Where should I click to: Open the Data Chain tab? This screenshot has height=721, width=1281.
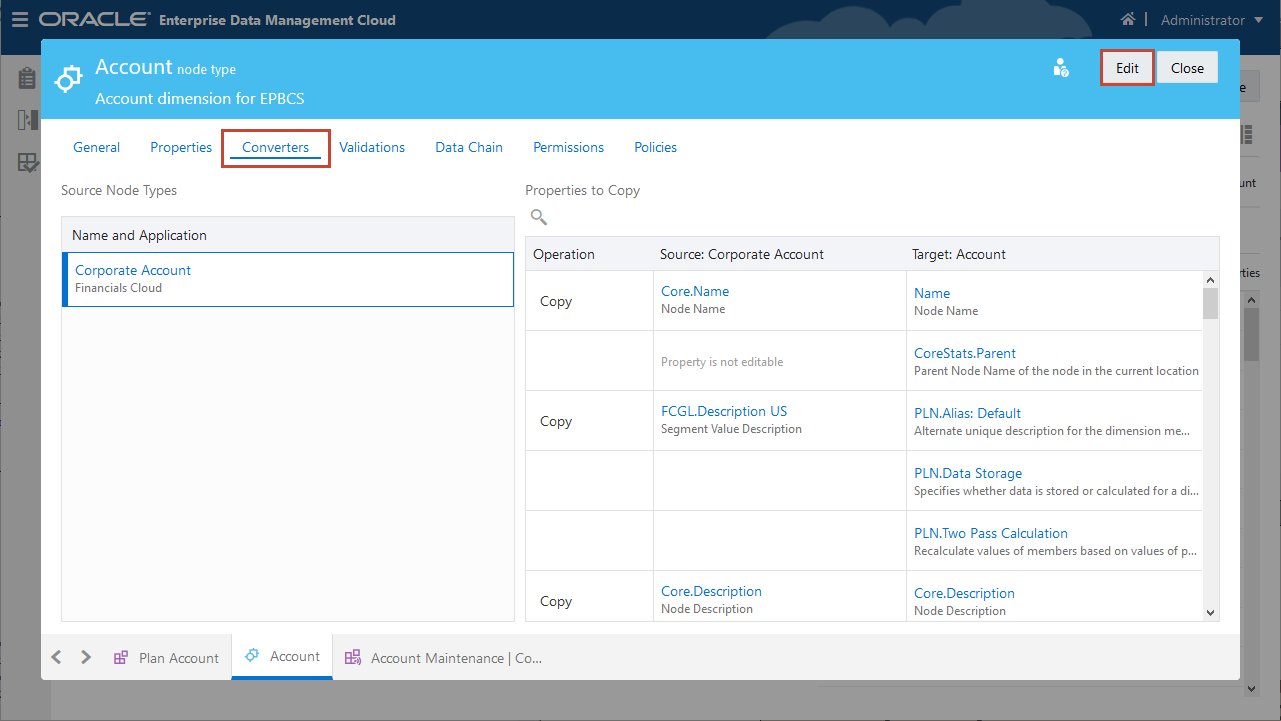469,147
